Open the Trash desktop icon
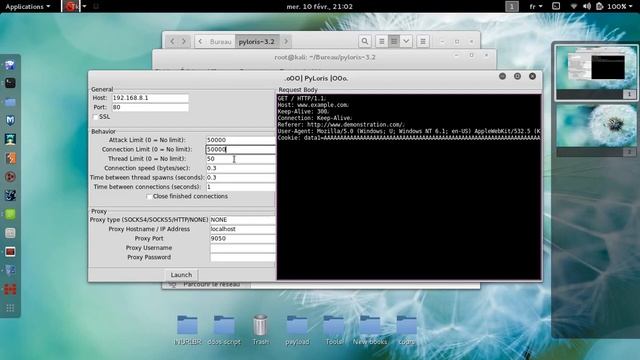640x360 pixels. (260, 330)
